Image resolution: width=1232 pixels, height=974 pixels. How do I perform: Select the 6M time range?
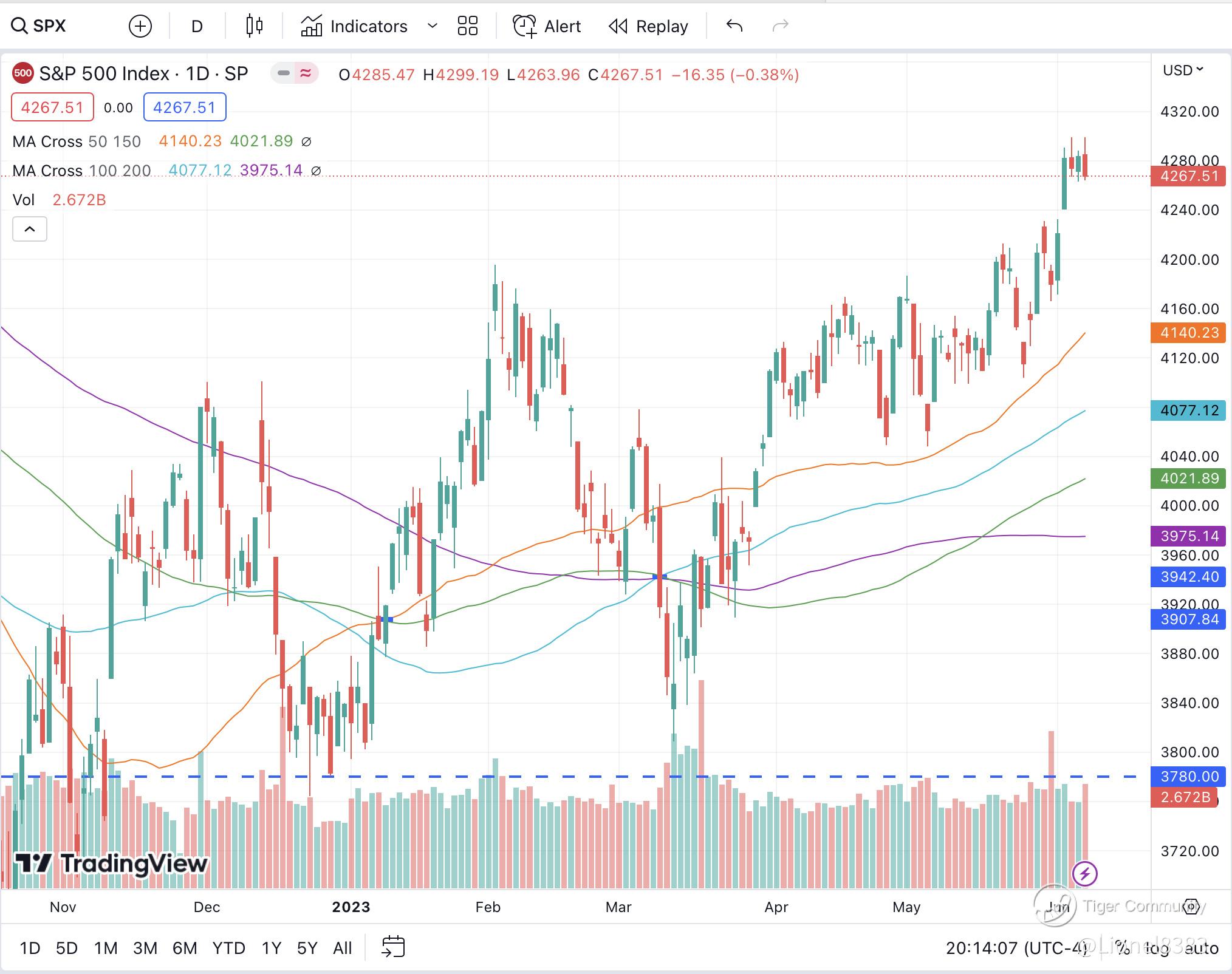coord(185,948)
